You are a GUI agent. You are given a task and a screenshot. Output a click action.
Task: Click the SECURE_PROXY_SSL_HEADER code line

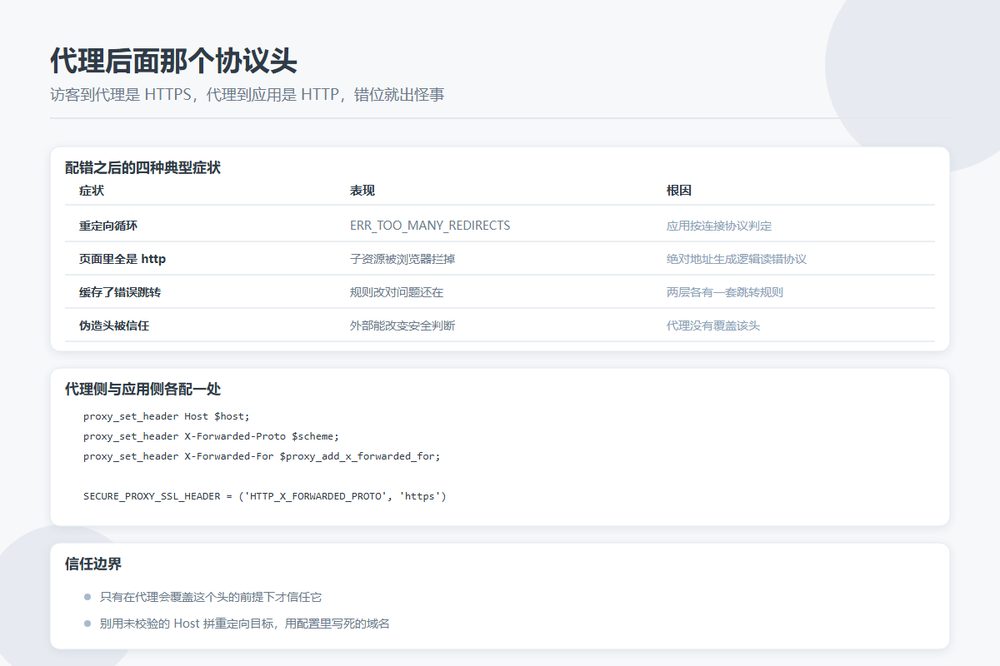click(265, 496)
